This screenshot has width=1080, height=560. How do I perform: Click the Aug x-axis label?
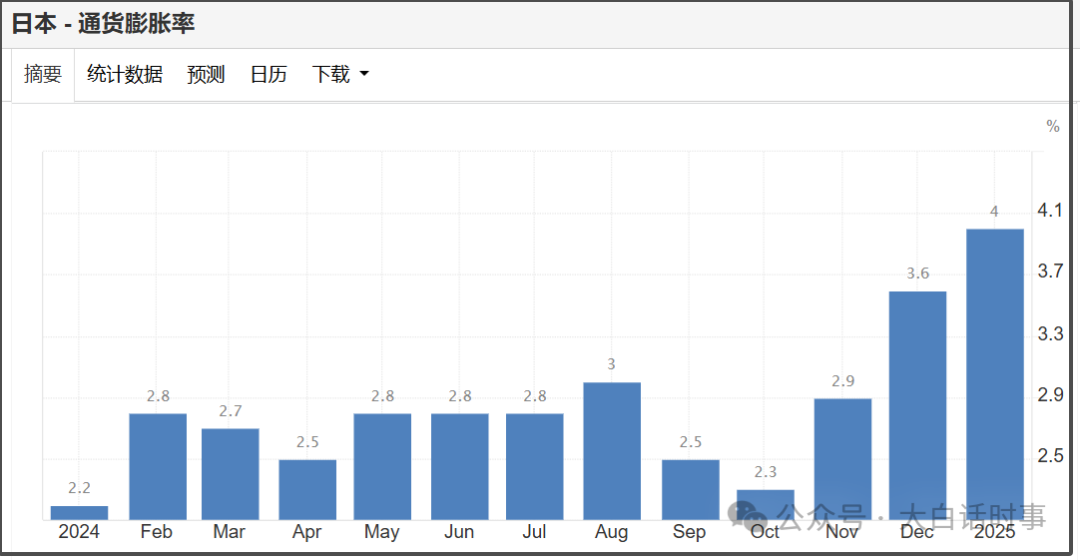click(x=612, y=532)
